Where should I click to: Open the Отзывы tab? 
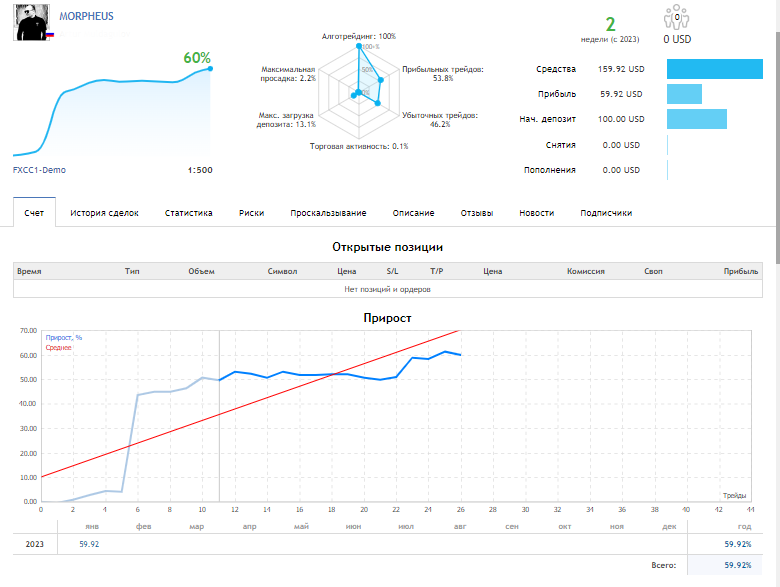click(477, 213)
